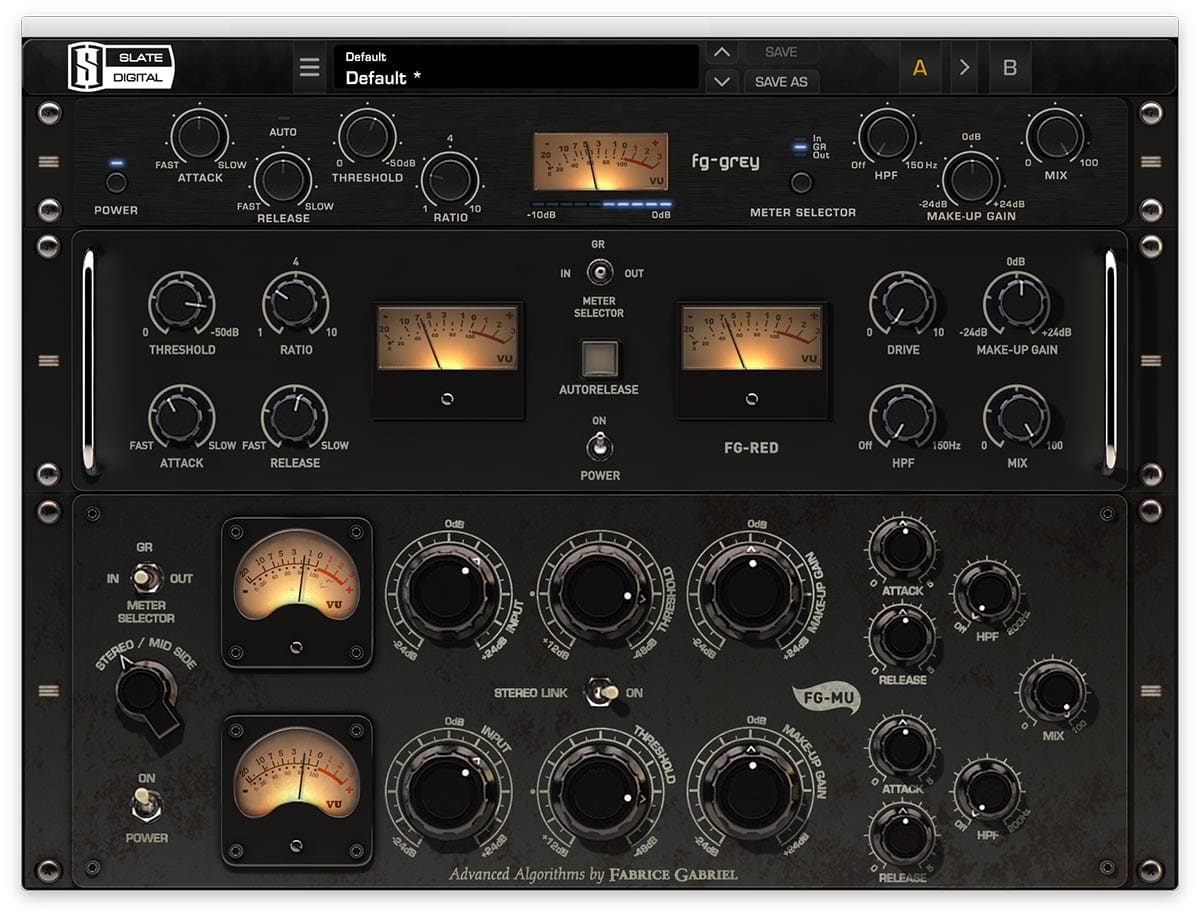This screenshot has height=917, width=1200.
Task: Open the Default preset name display
Action: point(516,67)
